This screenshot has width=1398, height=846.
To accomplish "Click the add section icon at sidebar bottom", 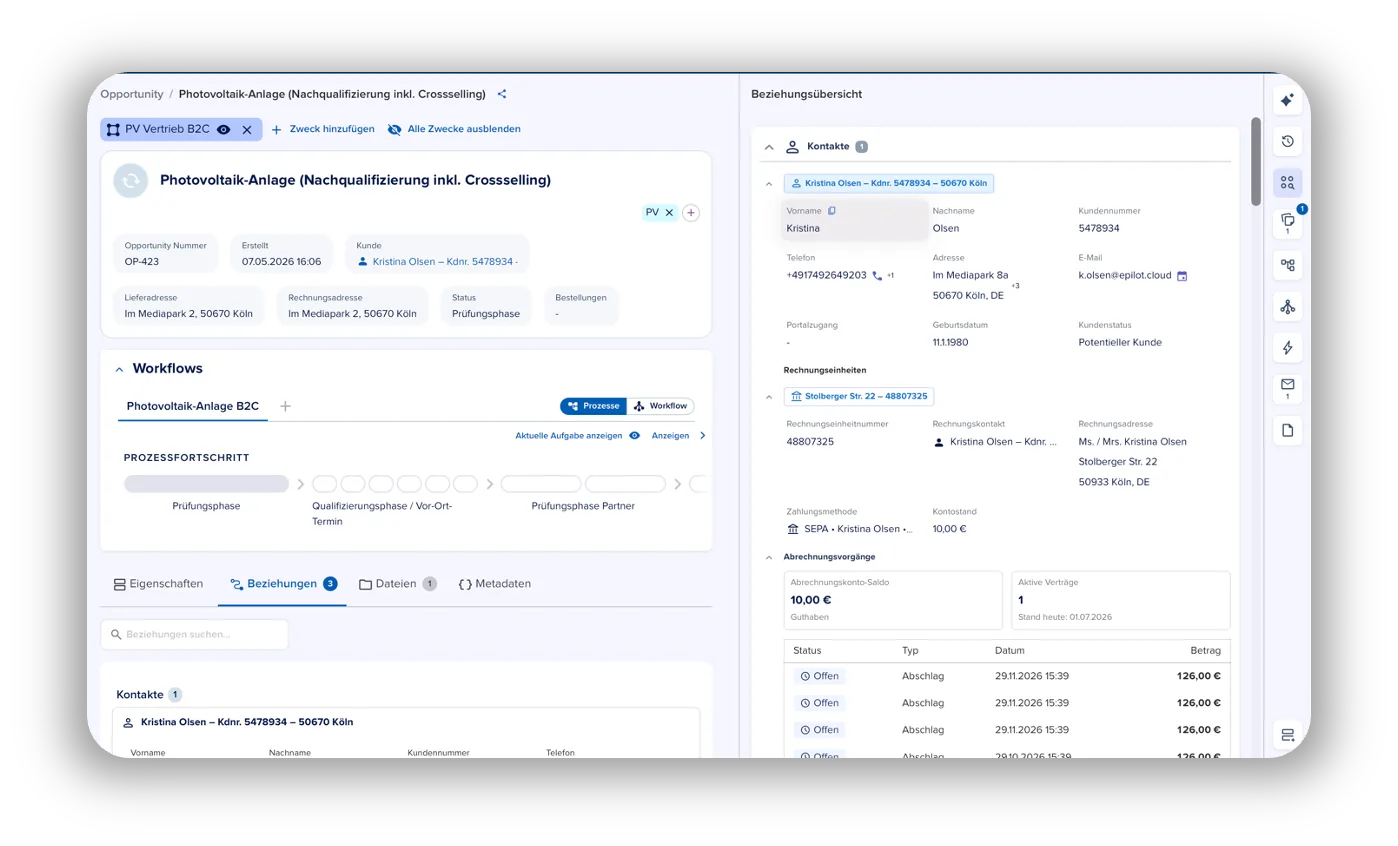I will 1287,735.
